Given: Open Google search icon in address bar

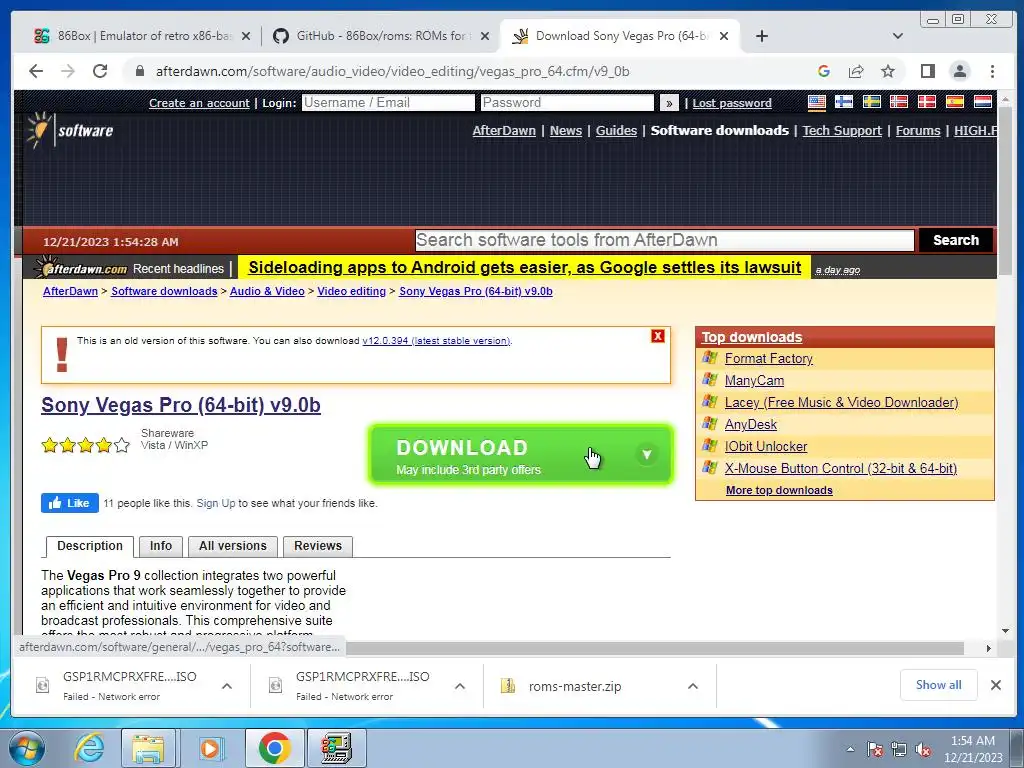Looking at the screenshot, I should 824,71.
